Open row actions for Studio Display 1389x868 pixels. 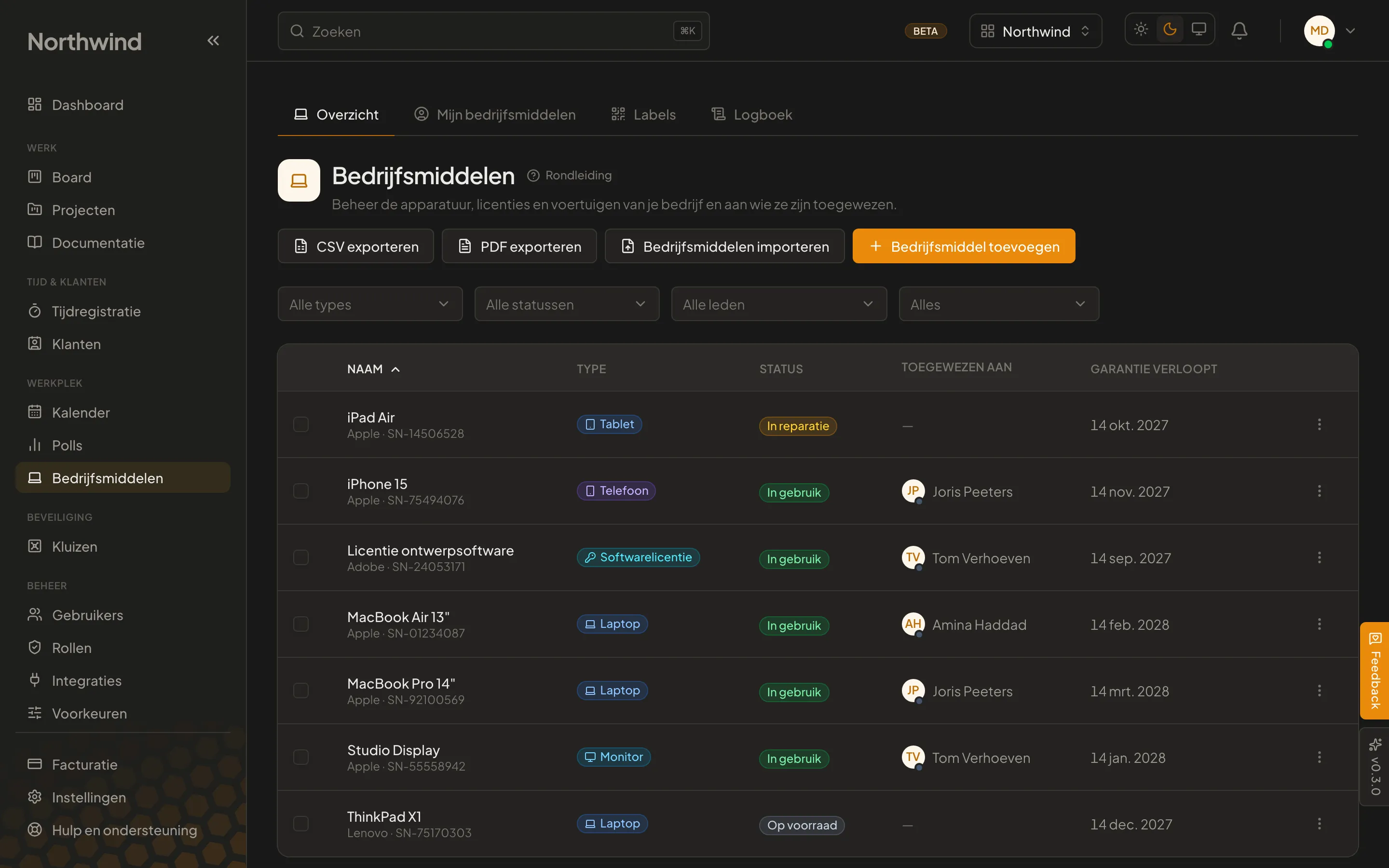[x=1319, y=757]
